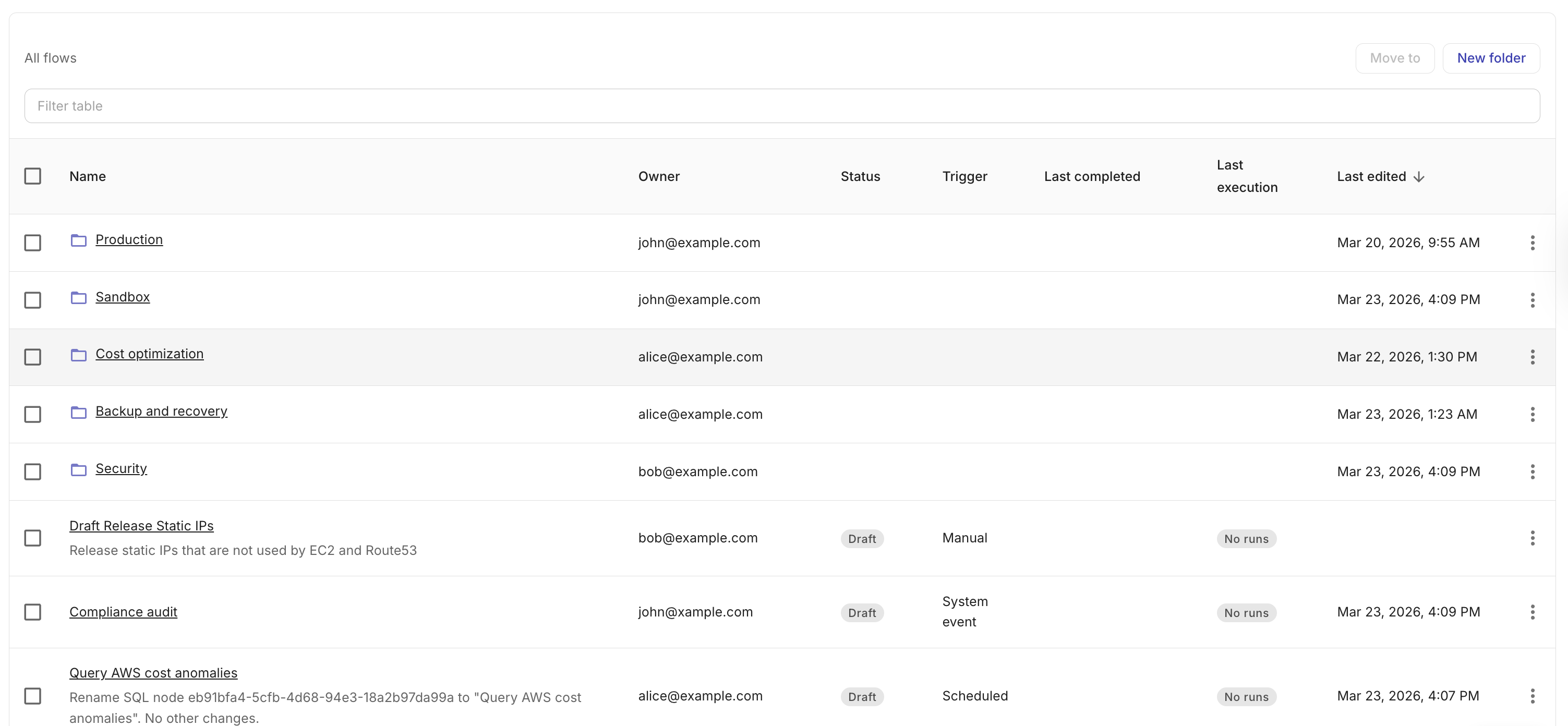Click the Last edited sort arrow

[1419, 177]
